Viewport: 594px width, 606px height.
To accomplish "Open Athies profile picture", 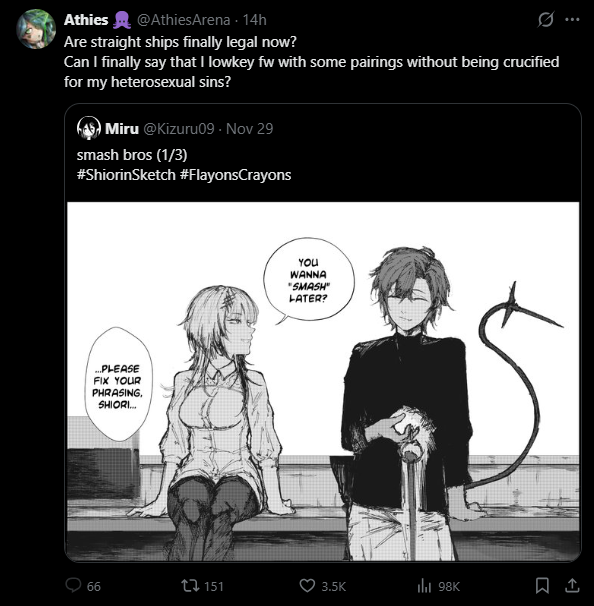I will click(x=36, y=29).
